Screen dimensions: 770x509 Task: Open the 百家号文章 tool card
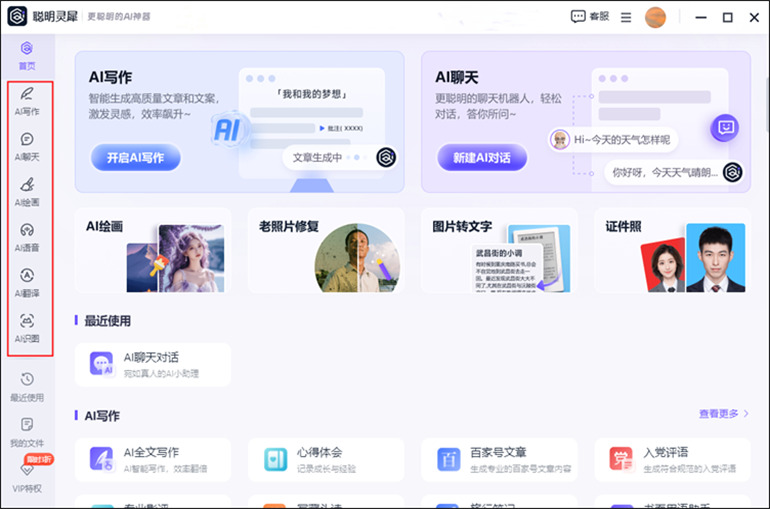click(x=499, y=460)
